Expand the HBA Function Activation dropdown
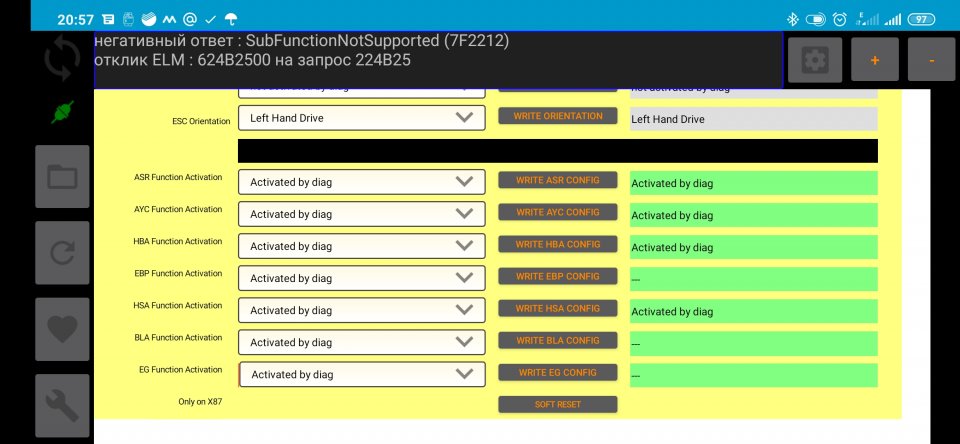Image resolution: width=960 pixels, height=444 pixels. tap(361, 246)
